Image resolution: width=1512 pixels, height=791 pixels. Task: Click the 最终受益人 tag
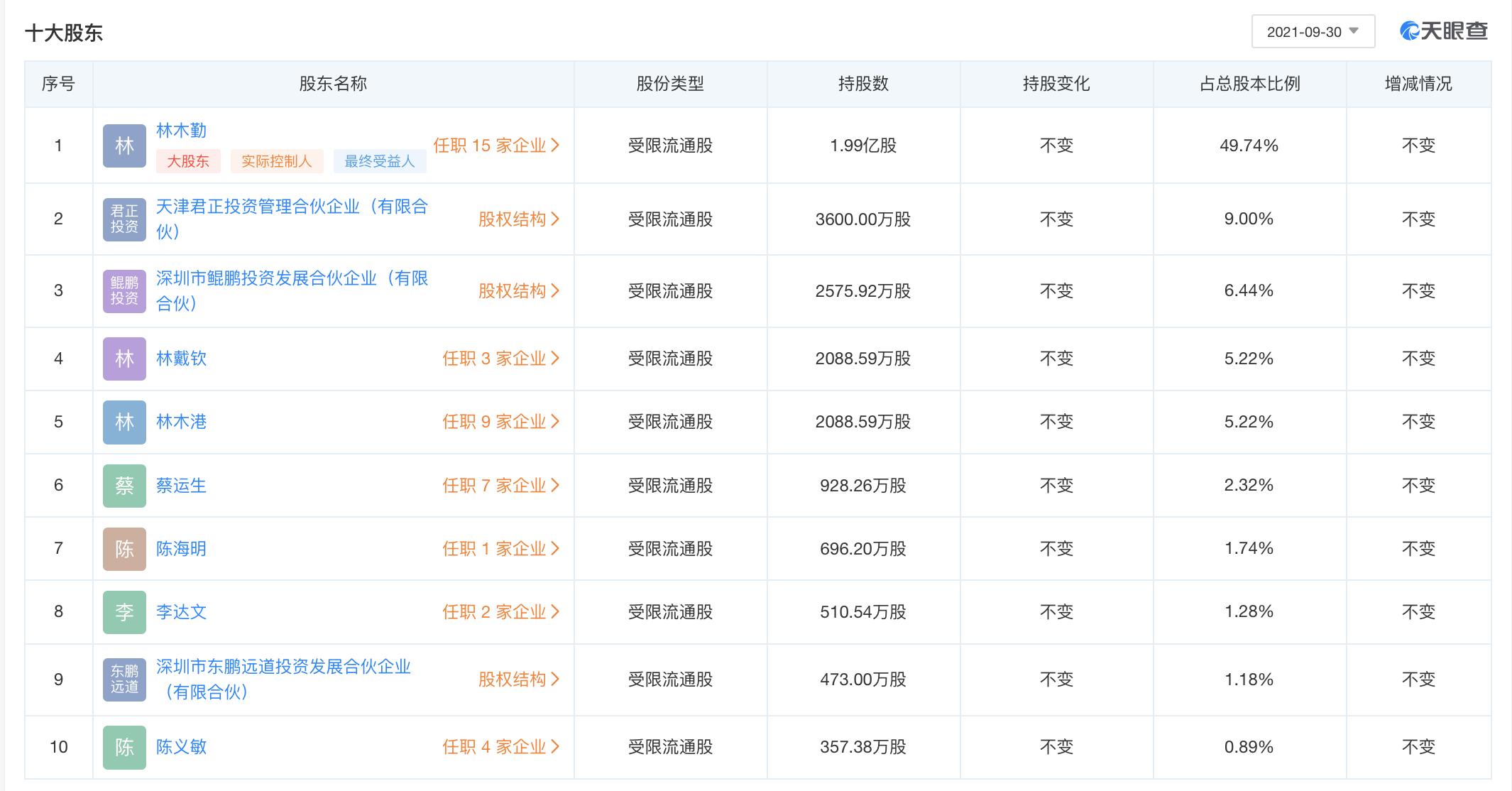[x=379, y=162]
